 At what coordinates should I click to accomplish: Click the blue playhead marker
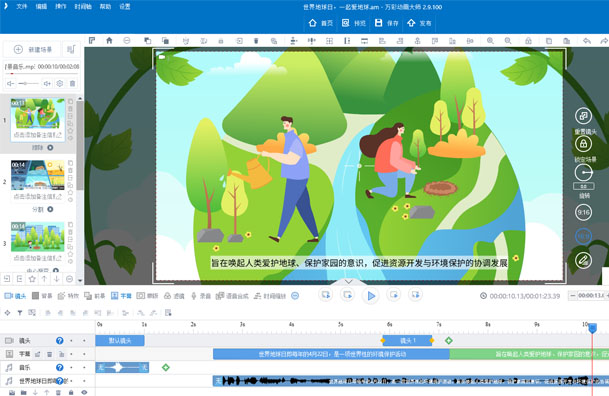(592, 328)
